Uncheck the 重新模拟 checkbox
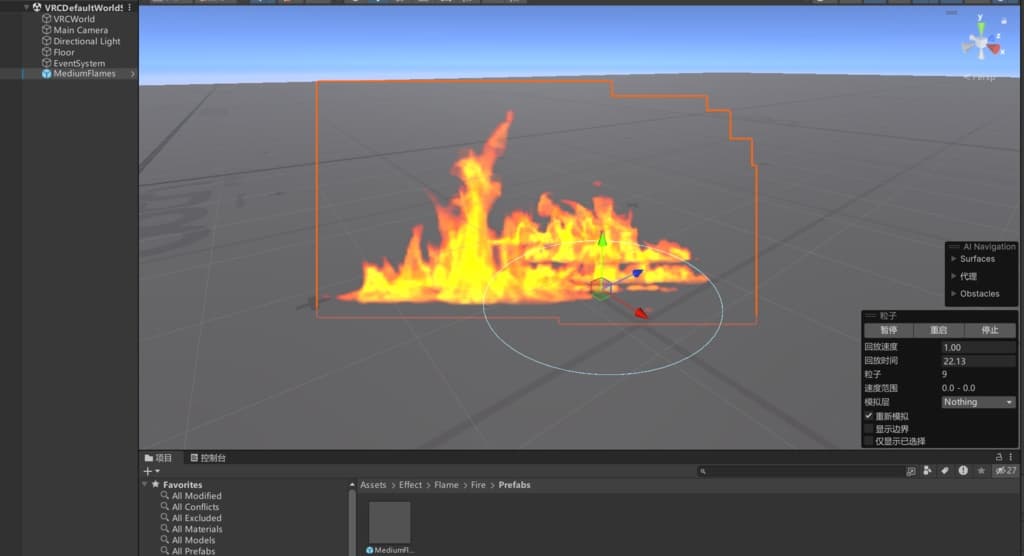 pyautogui.click(x=868, y=416)
